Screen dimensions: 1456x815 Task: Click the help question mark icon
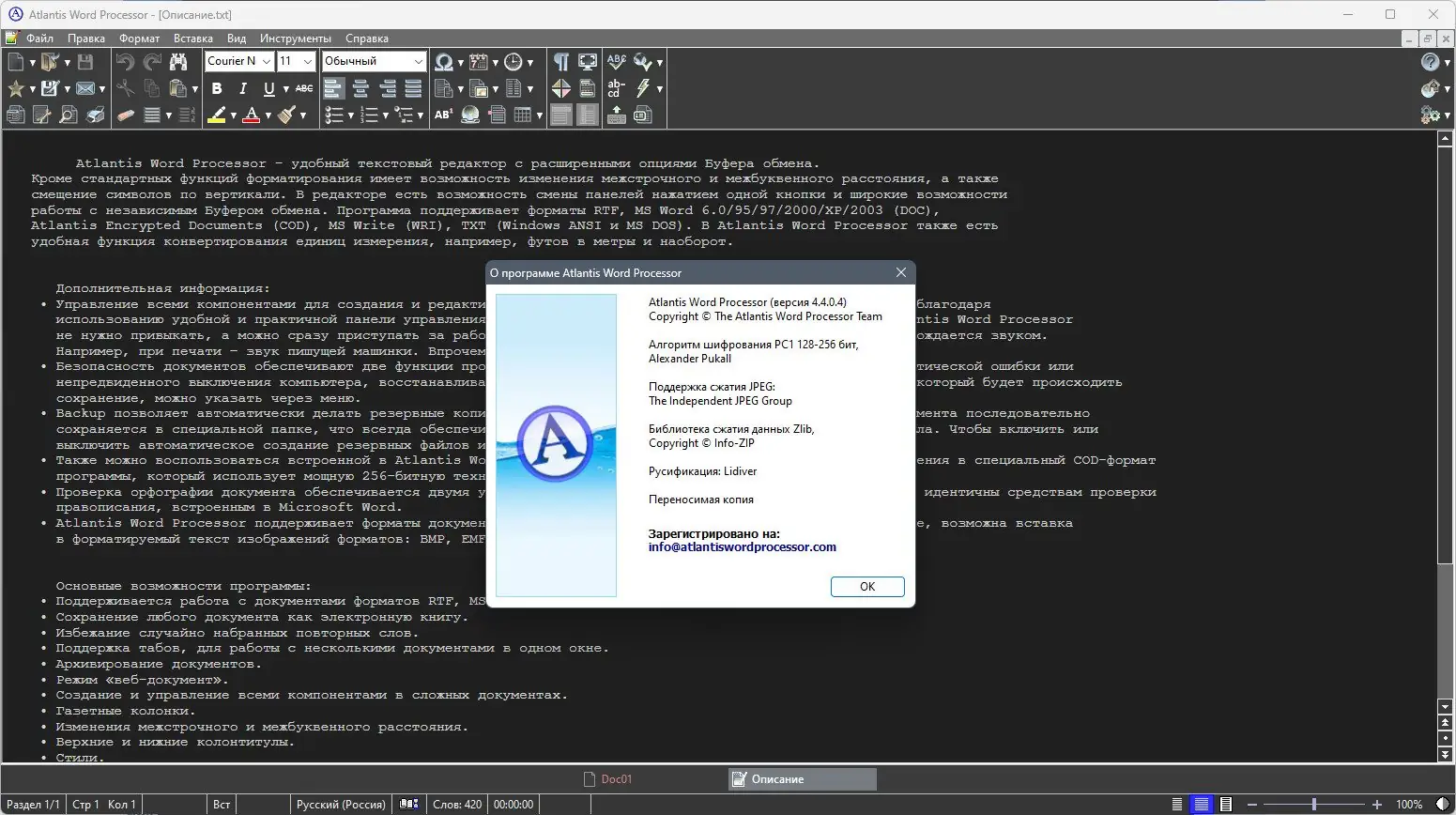(1430, 62)
